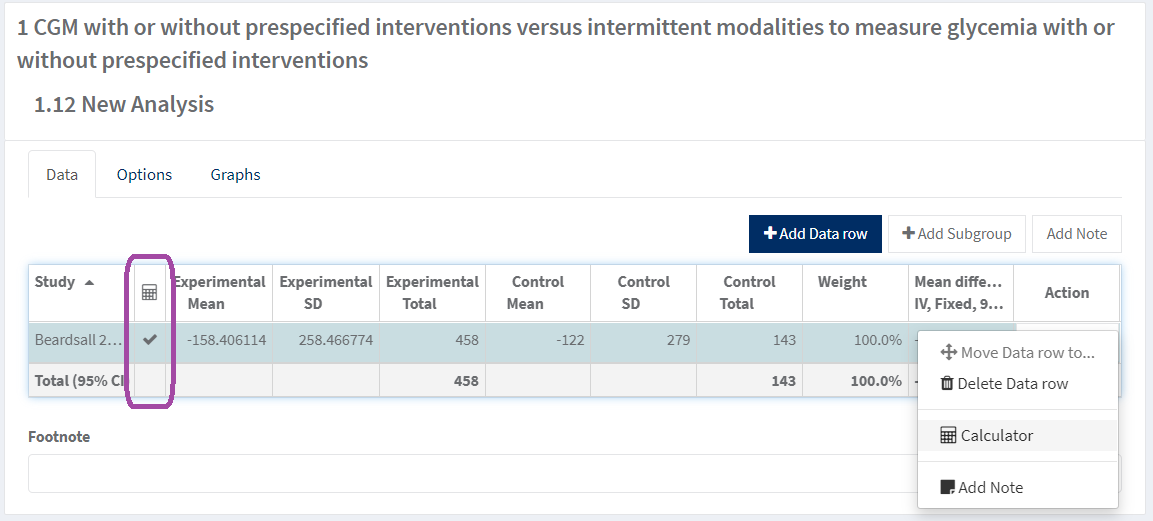Click the Action column header
The height and width of the screenshot is (521, 1153).
click(1066, 292)
